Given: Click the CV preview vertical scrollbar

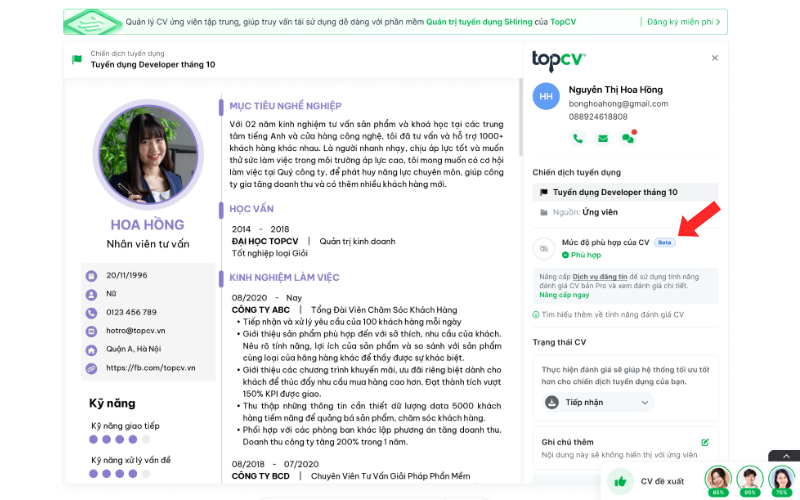Looking at the screenshot, I should 521,117.
